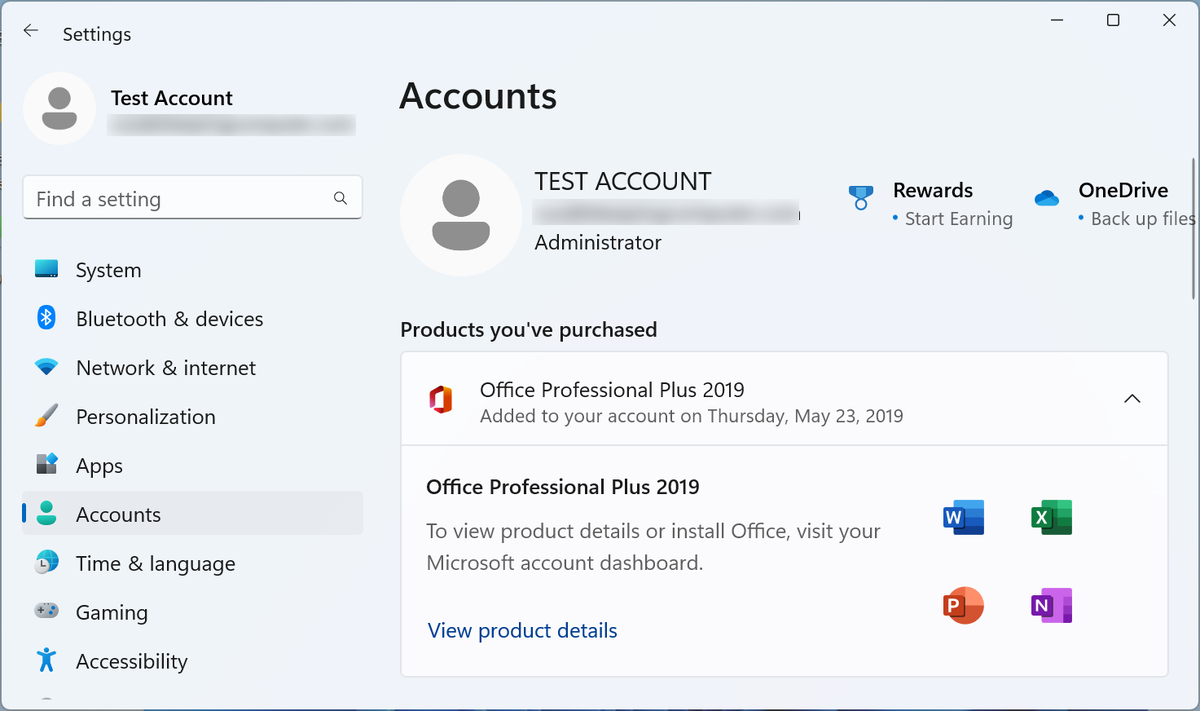The width and height of the screenshot is (1200, 711).
Task: Navigate to Apps settings
Action: (x=99, y=466)
